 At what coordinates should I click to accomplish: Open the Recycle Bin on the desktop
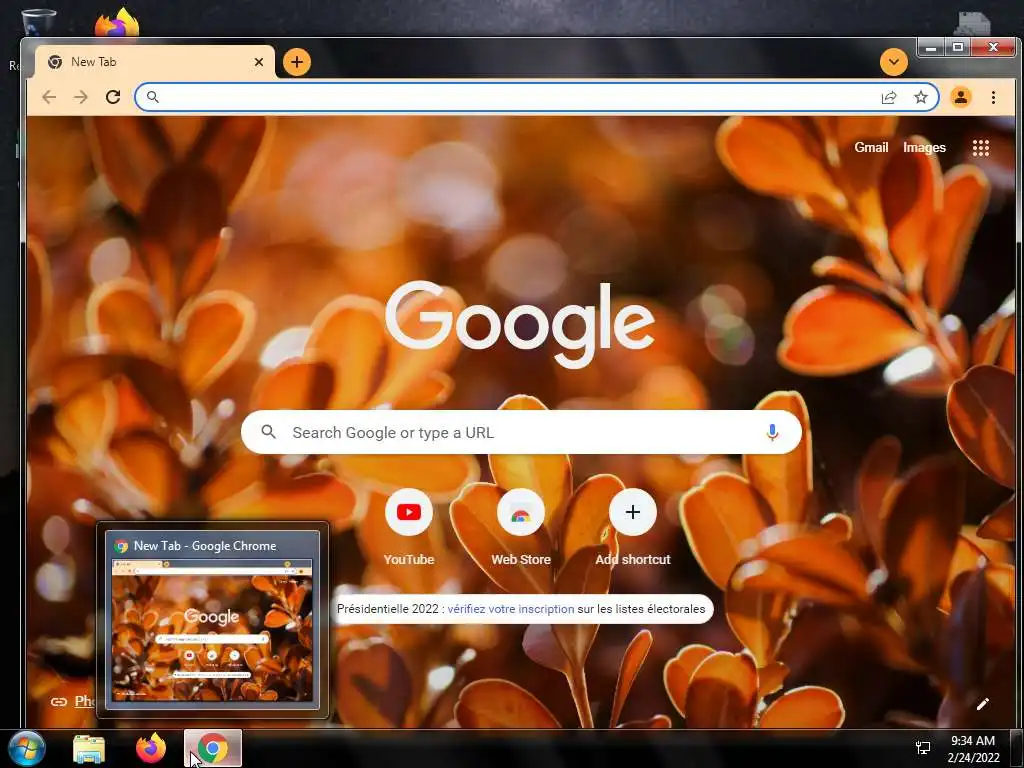click(x=39, y=23)
